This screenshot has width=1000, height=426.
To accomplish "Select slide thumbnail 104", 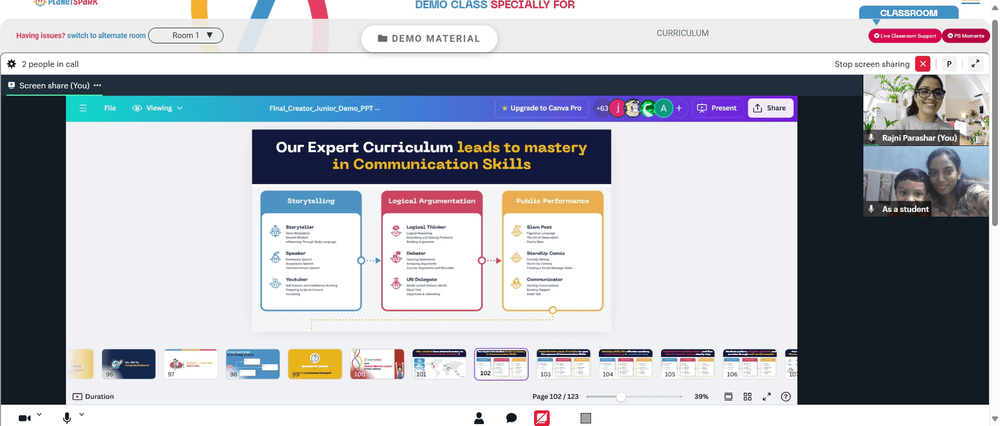I will tap(625, 364).
